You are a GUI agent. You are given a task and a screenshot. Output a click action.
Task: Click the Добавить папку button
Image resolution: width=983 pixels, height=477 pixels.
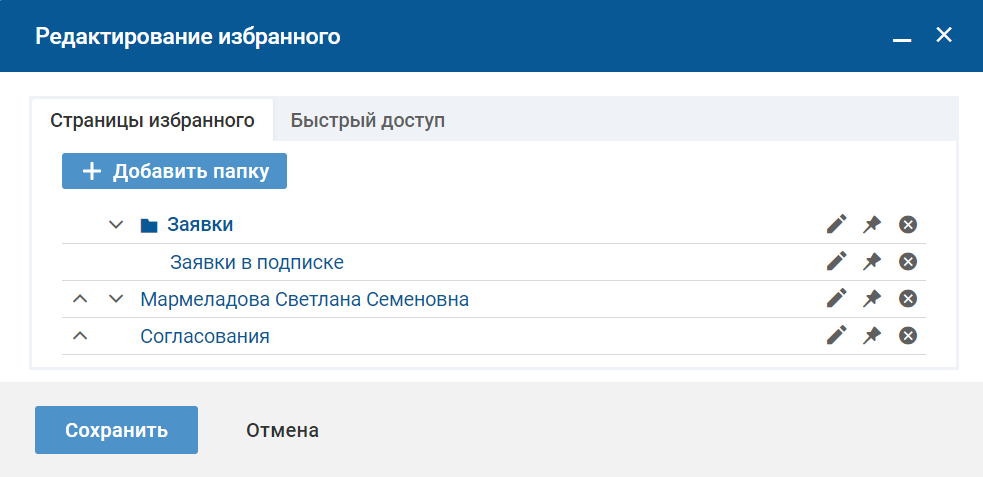pyautogui.click(x=175, y=171)
